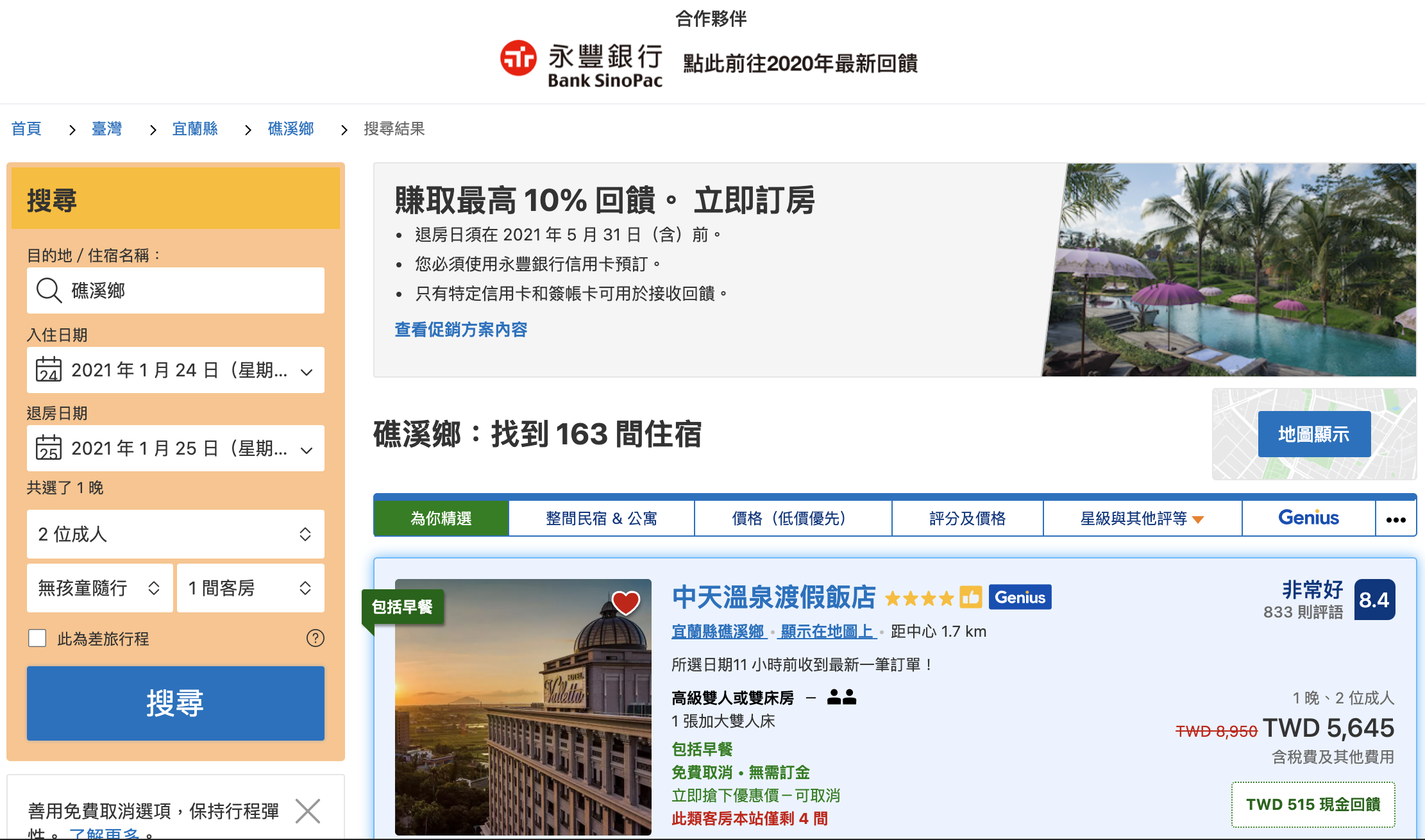The image size is (1425, 840).
Task: Open the 中天溫泉渡假飯店 hotel title link
Action: tap(774, 598)
